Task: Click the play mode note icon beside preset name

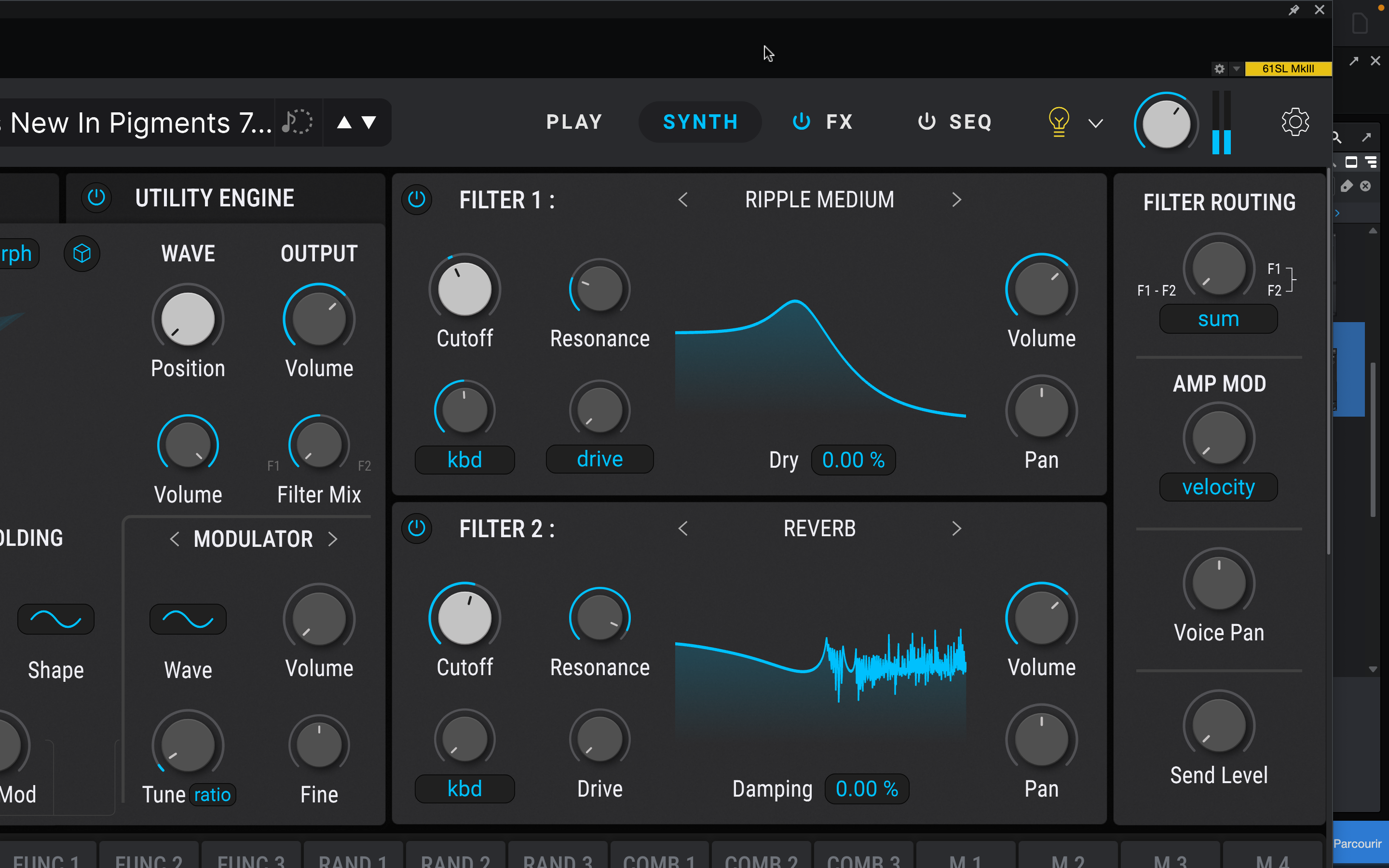Action: tap(297, 122)
